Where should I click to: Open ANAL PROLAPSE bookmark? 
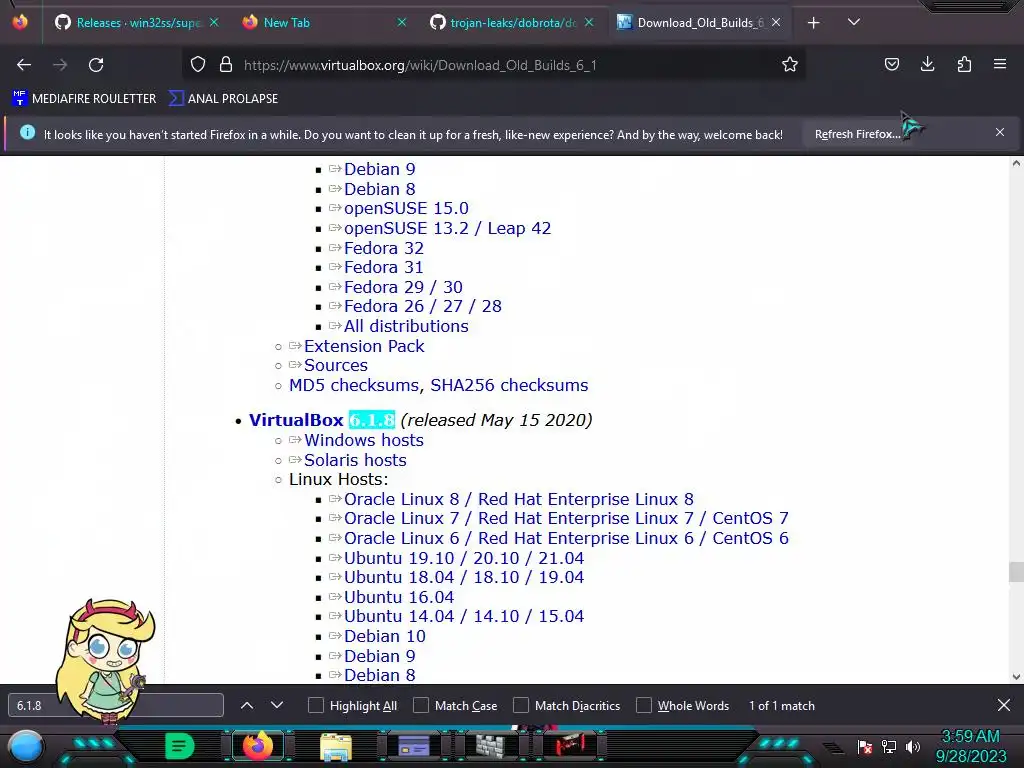223,99
